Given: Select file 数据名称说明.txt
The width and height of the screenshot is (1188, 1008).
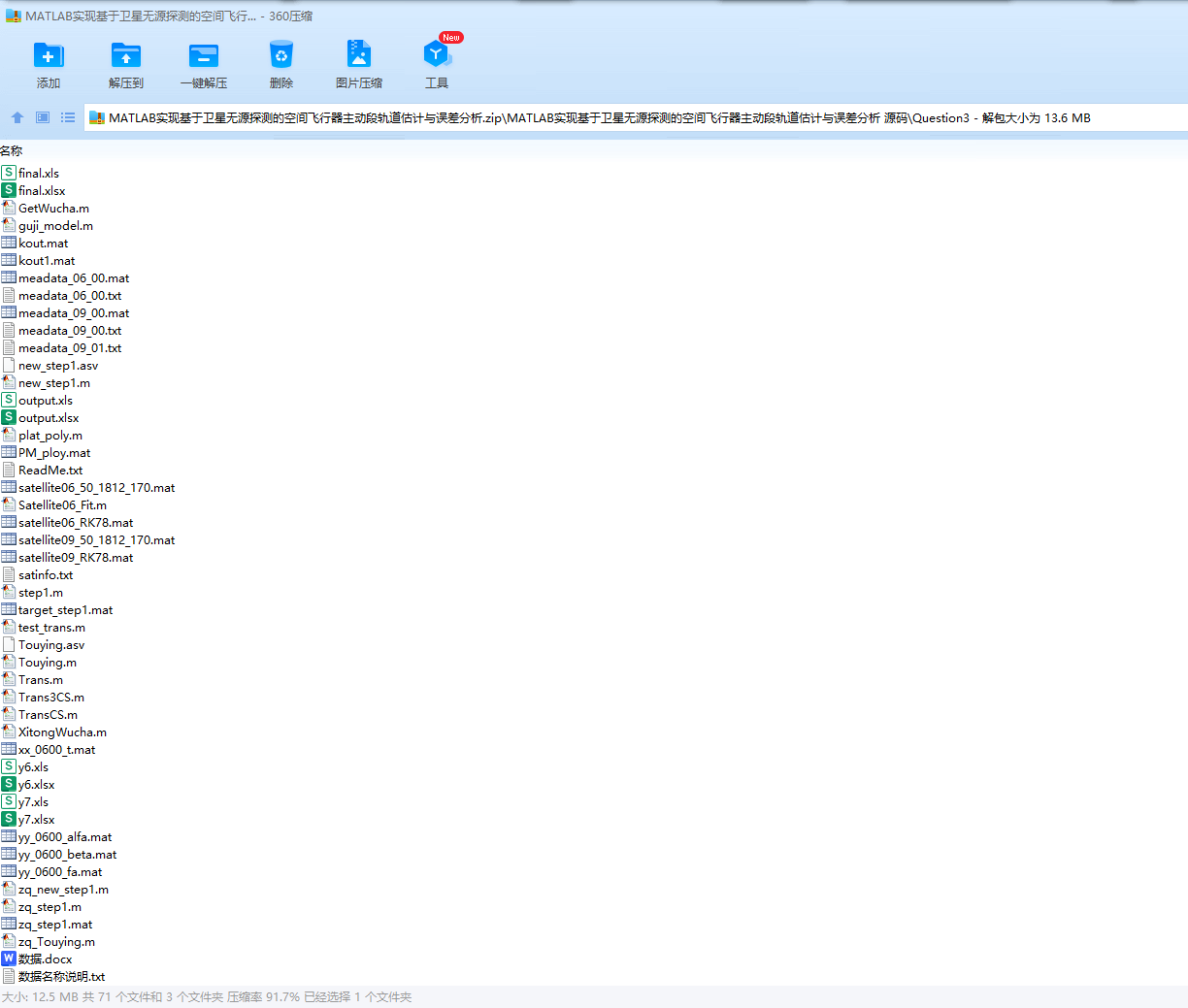Looking at the screenshot, I should coord(61,977).
